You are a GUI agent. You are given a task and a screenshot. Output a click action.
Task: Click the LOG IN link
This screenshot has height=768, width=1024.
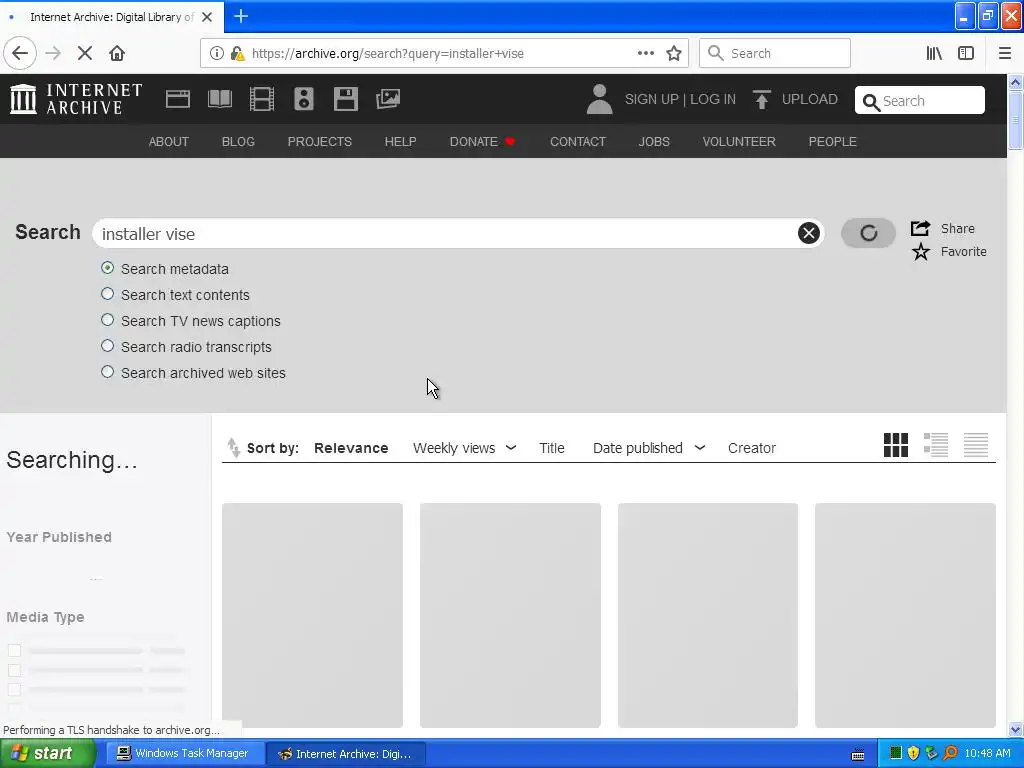(x=713, y=99)
